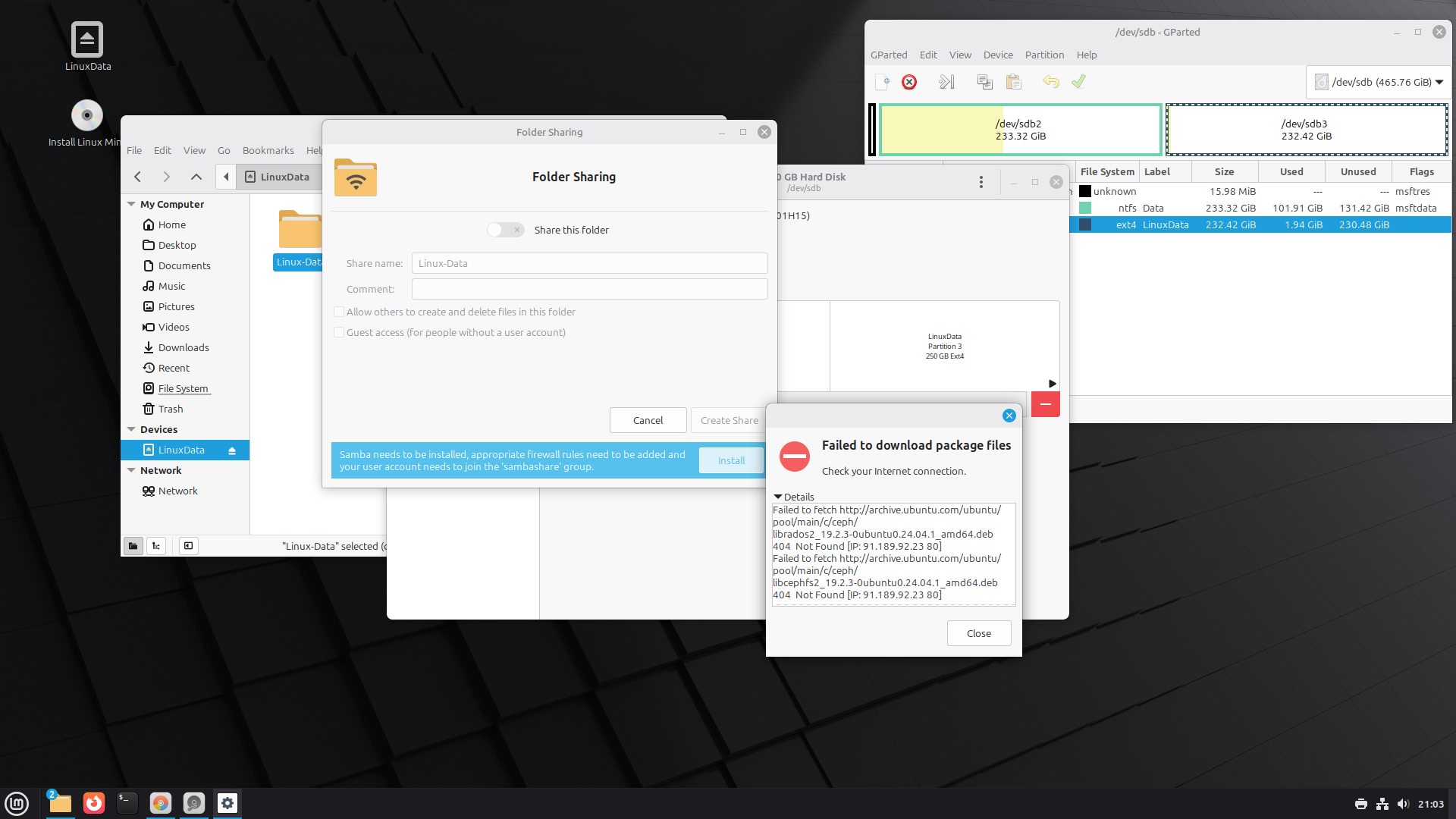Type a comment in the Comment field
This screenshot has height=819, width=1456.
click(x=588, y=289)
